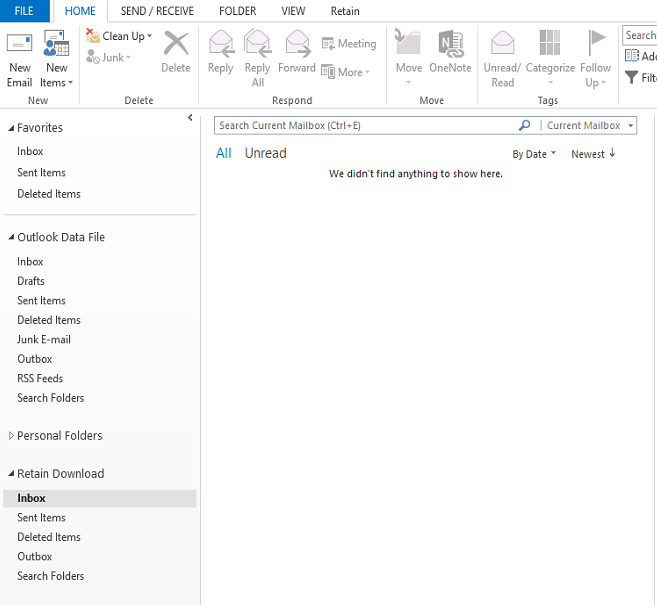Show Unread messages filter
Image resolution: width=657 pixels, height=605 pixels.
[266, 153]
